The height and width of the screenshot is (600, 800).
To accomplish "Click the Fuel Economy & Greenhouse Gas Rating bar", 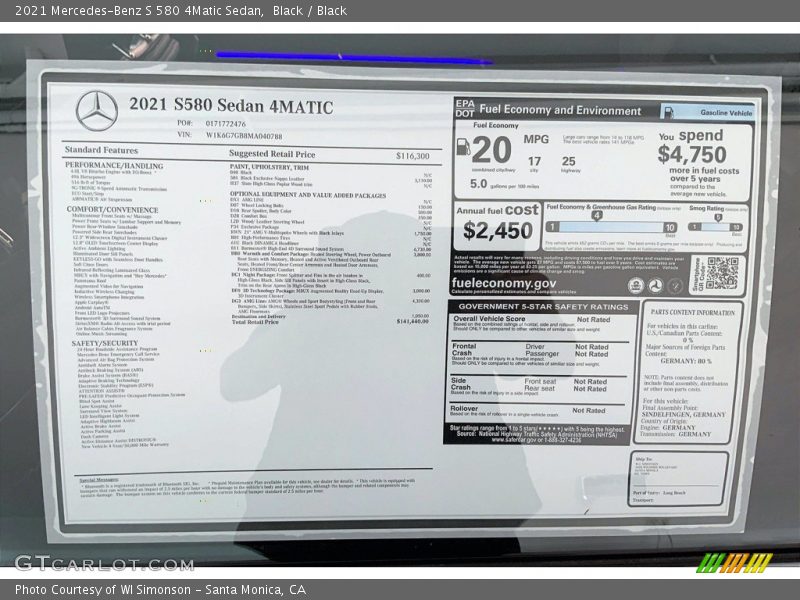I will (611, 227).
